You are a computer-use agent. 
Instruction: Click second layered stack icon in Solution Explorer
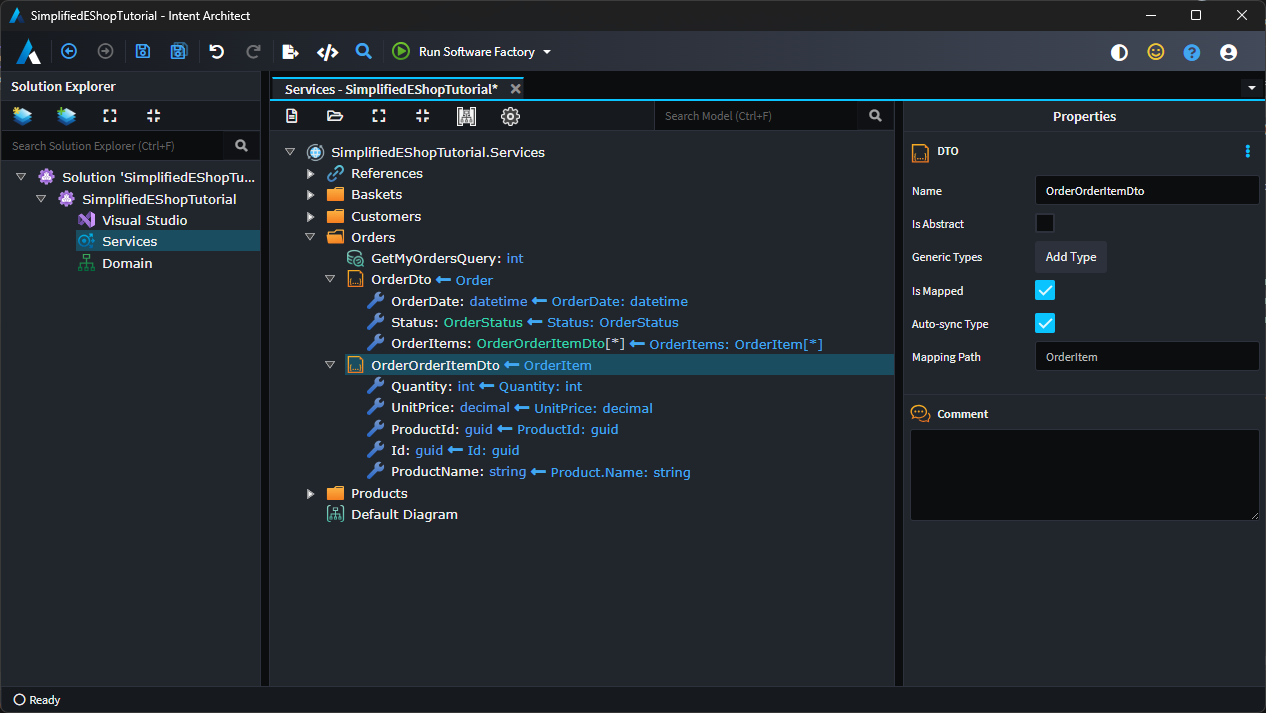coord(66,116)
